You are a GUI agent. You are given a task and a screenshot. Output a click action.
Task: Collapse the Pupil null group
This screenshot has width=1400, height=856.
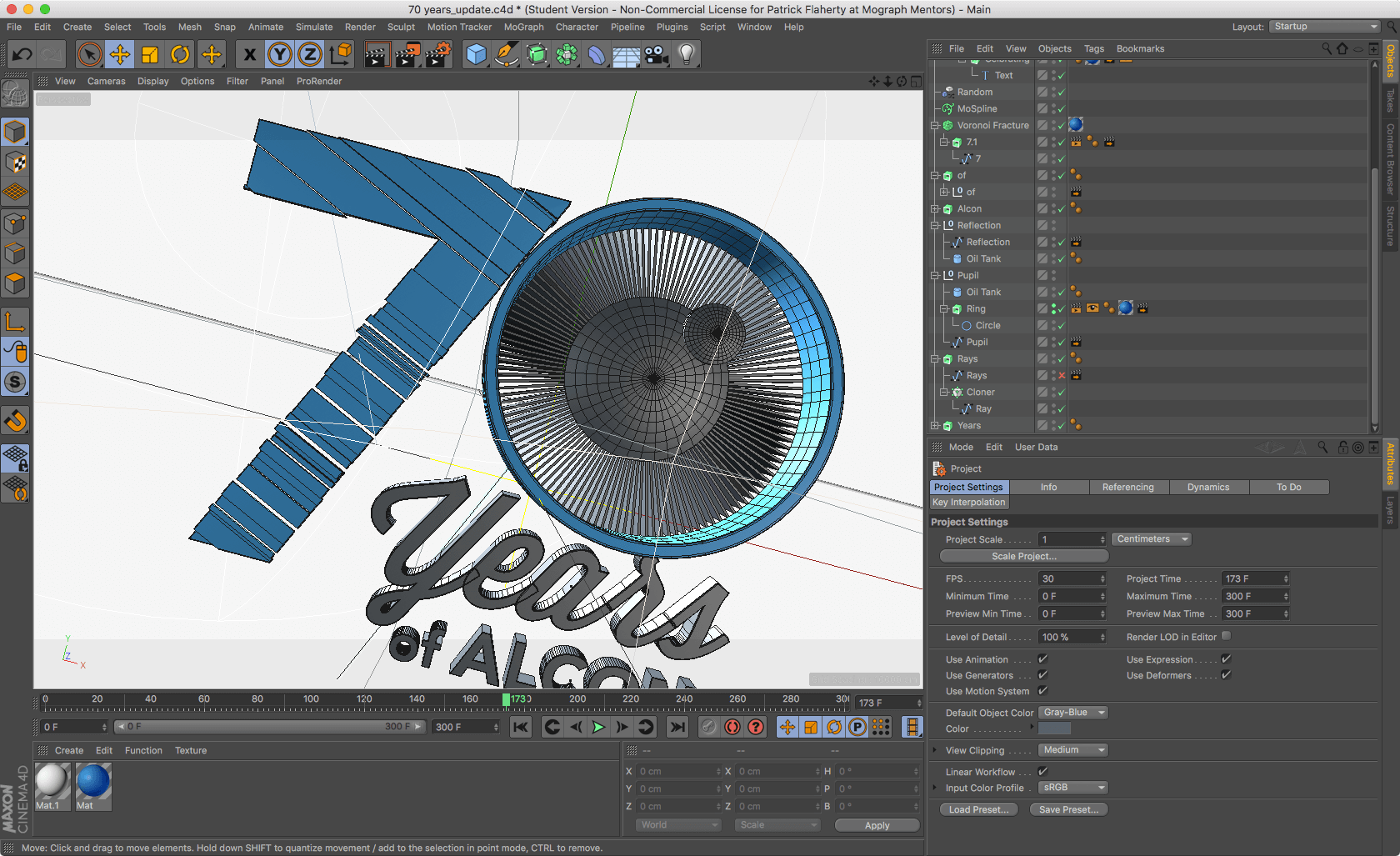point(935,276)
